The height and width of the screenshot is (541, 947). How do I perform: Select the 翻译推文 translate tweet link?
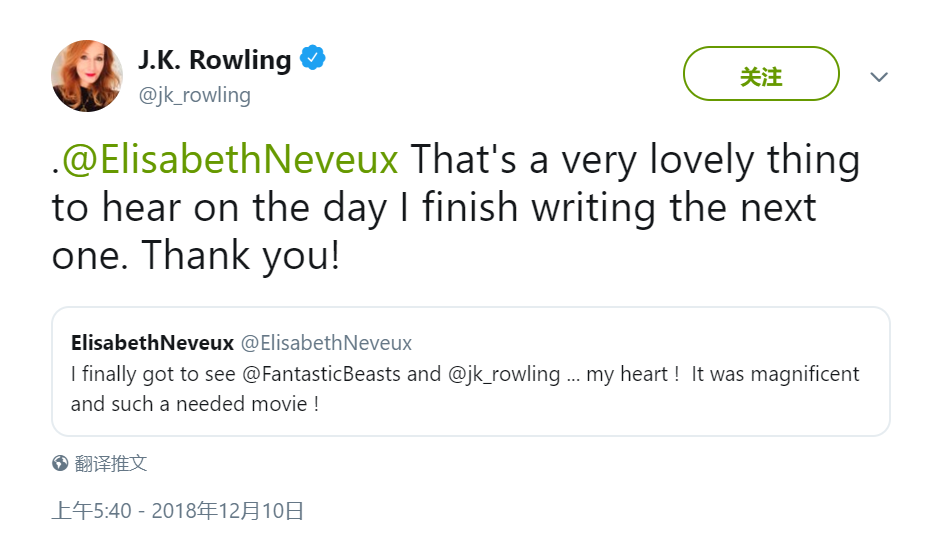pos(111,464)
